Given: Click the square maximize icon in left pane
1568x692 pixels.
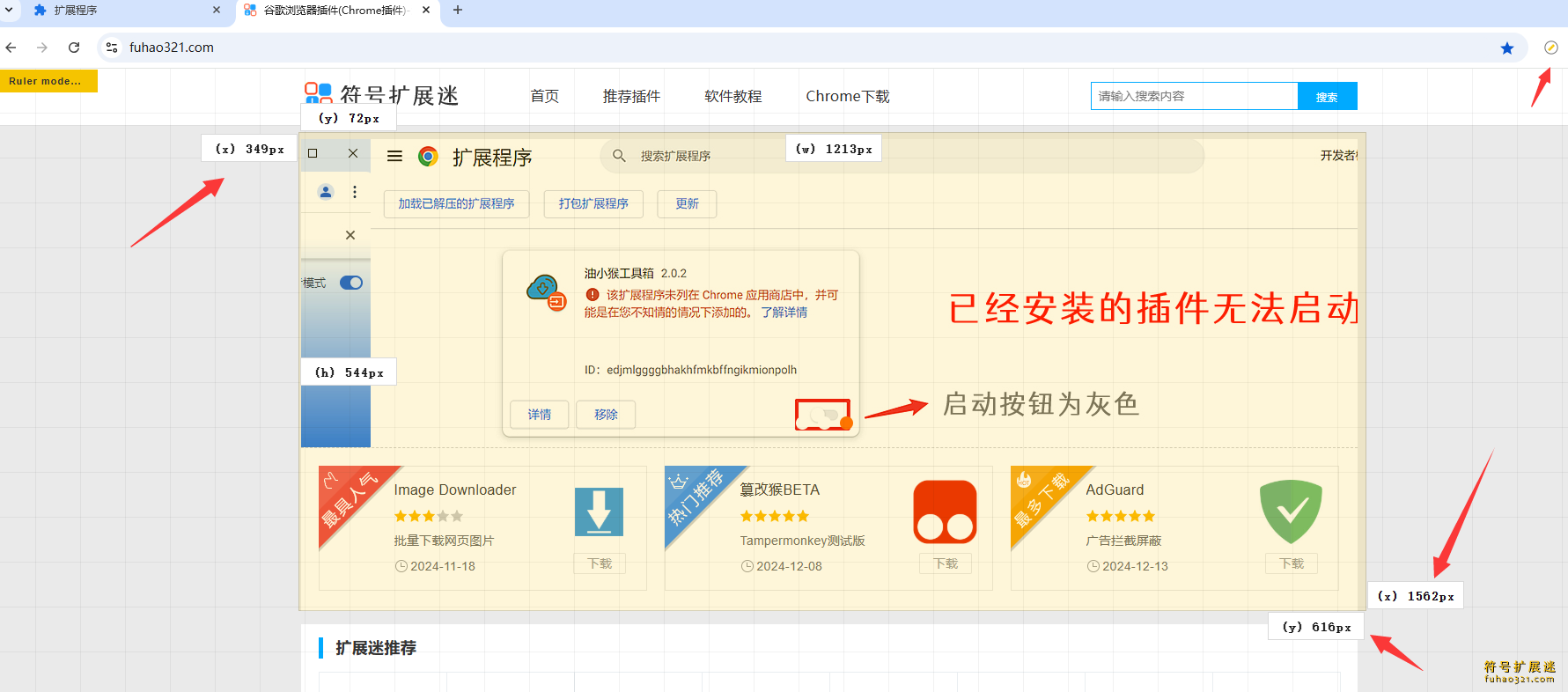Looking at the screenshot, I should (313, 153).
